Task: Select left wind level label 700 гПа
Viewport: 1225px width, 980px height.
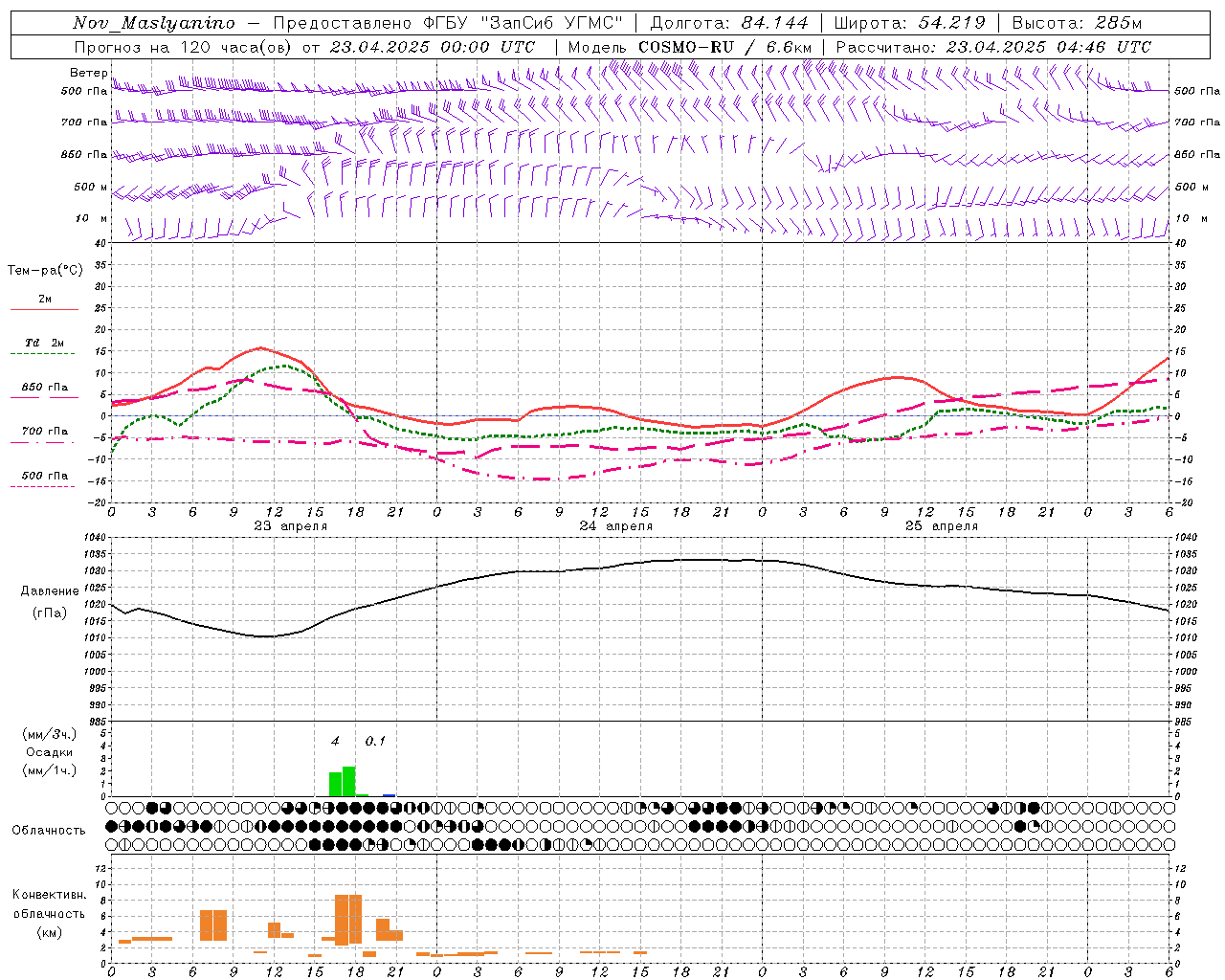Action: pyautogui.click(x=84, y=122)
